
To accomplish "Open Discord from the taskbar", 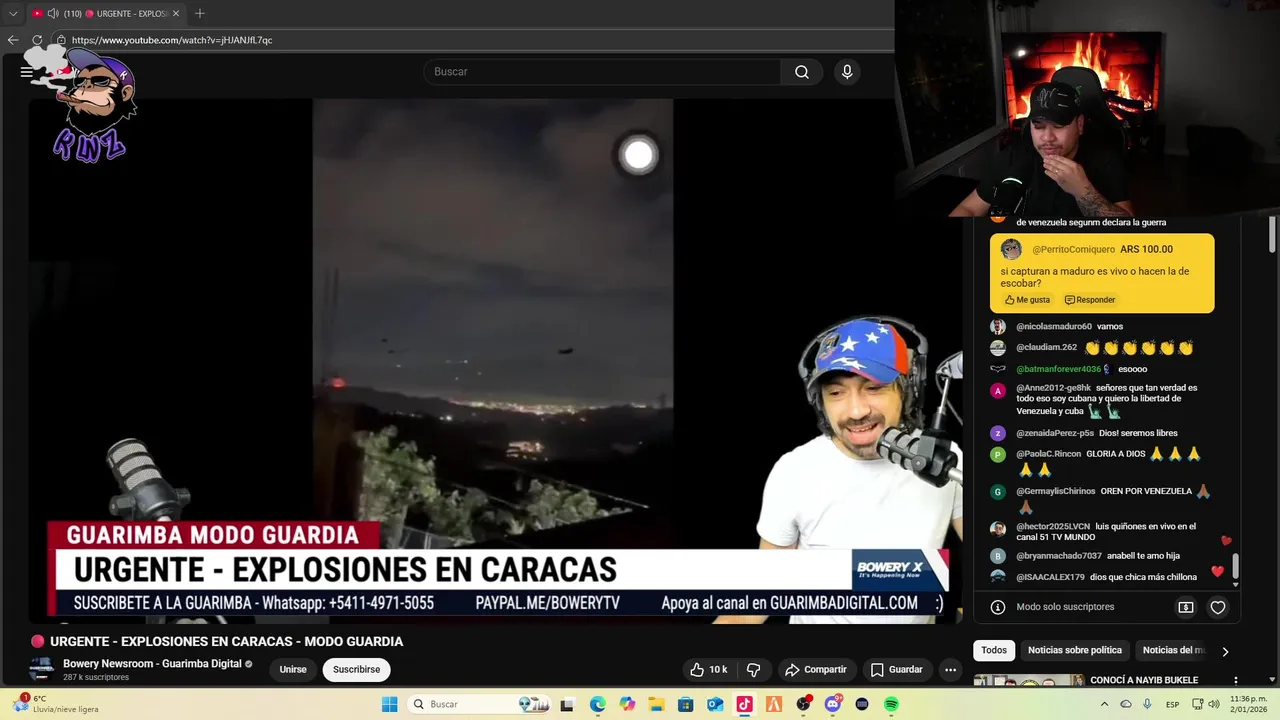I will [833, 704].
